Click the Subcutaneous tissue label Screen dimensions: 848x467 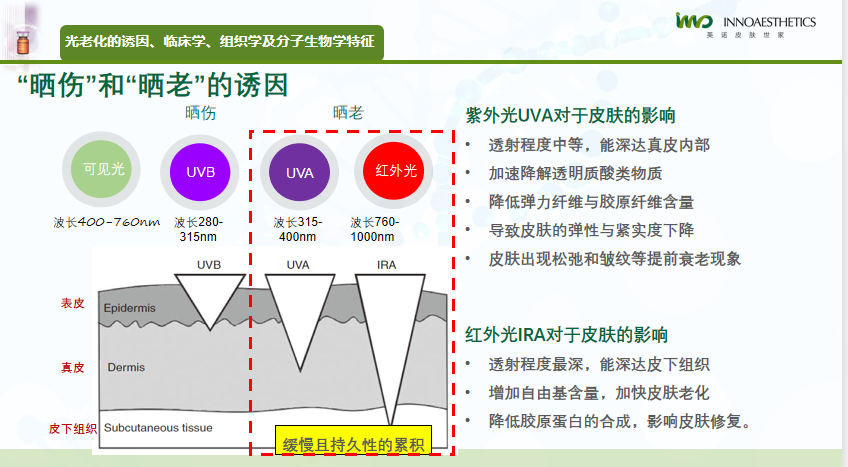point(158,428)
